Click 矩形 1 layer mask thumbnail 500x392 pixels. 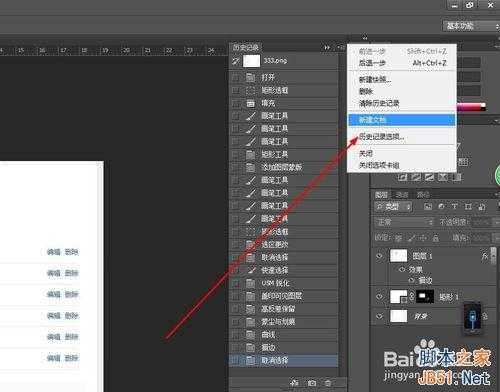coord(425,296)
